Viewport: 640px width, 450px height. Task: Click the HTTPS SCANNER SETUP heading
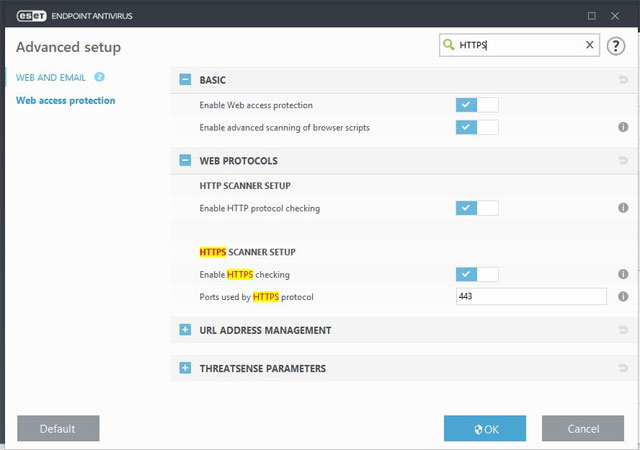pyautogui.click(x=247, y=252)
